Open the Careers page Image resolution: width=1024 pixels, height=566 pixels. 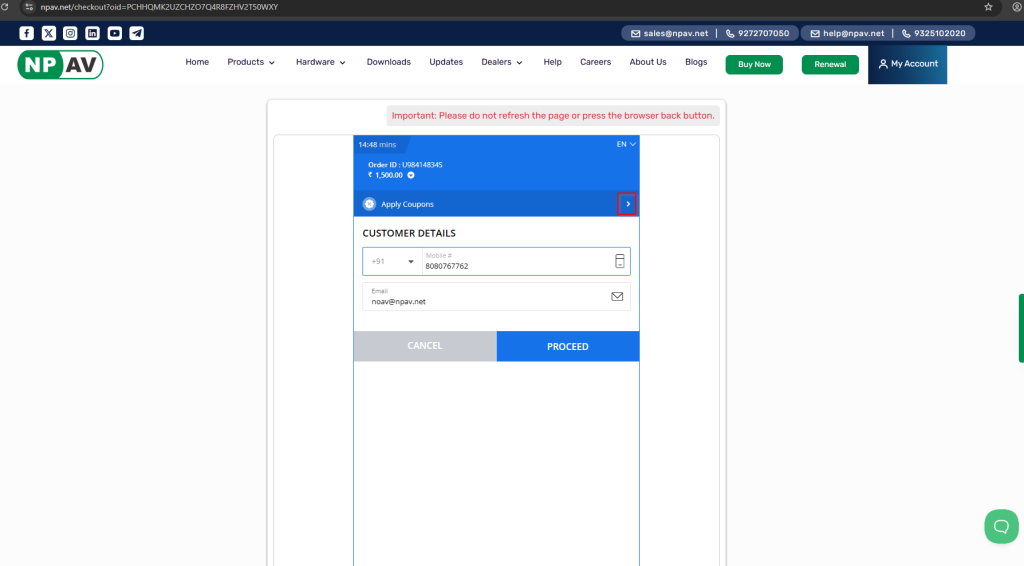coord(595,62)
